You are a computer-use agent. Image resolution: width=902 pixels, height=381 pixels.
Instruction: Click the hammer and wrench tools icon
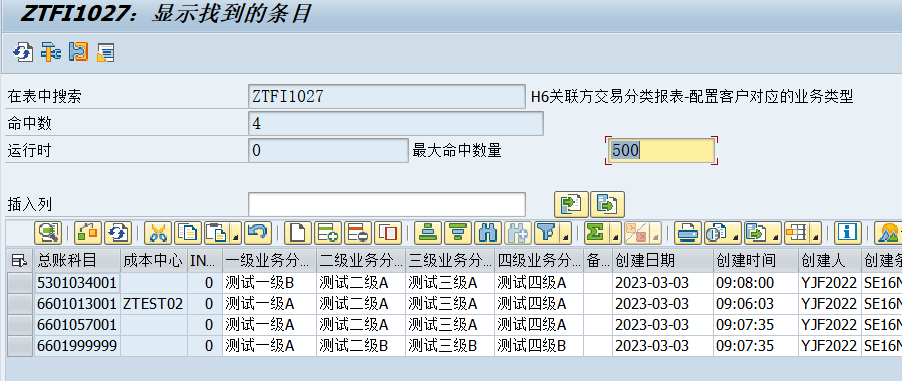click(51, 52)
